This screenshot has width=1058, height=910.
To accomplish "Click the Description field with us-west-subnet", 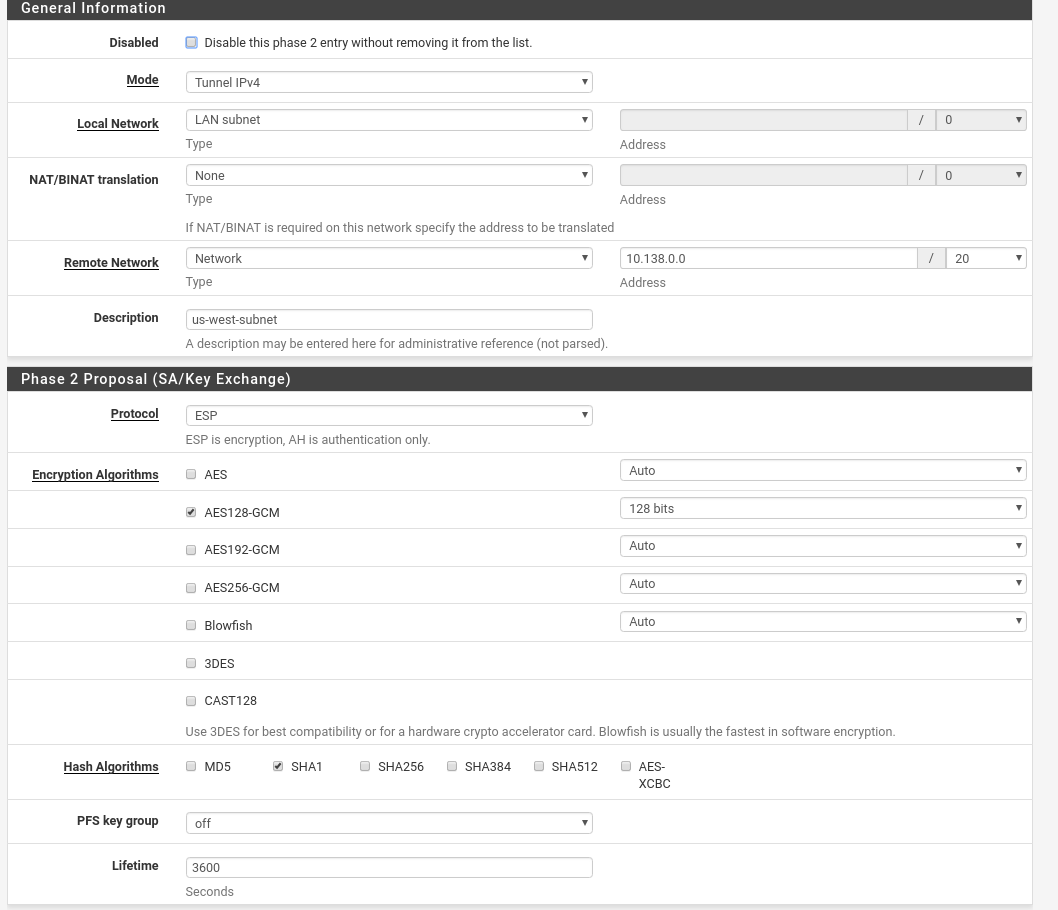I will (x=389, y=320).
